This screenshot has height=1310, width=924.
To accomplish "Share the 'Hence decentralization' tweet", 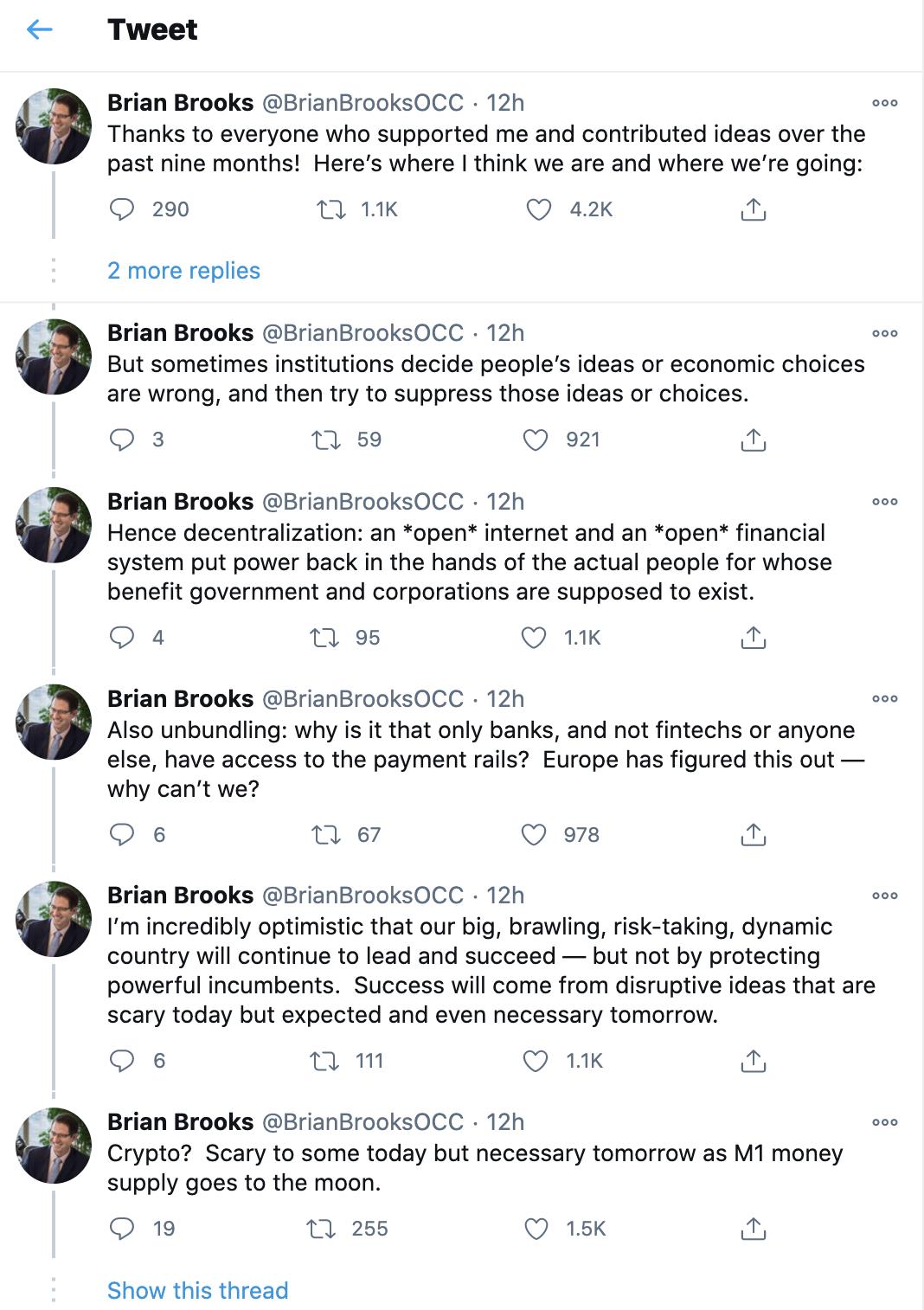I will click(x=754, y=638).
